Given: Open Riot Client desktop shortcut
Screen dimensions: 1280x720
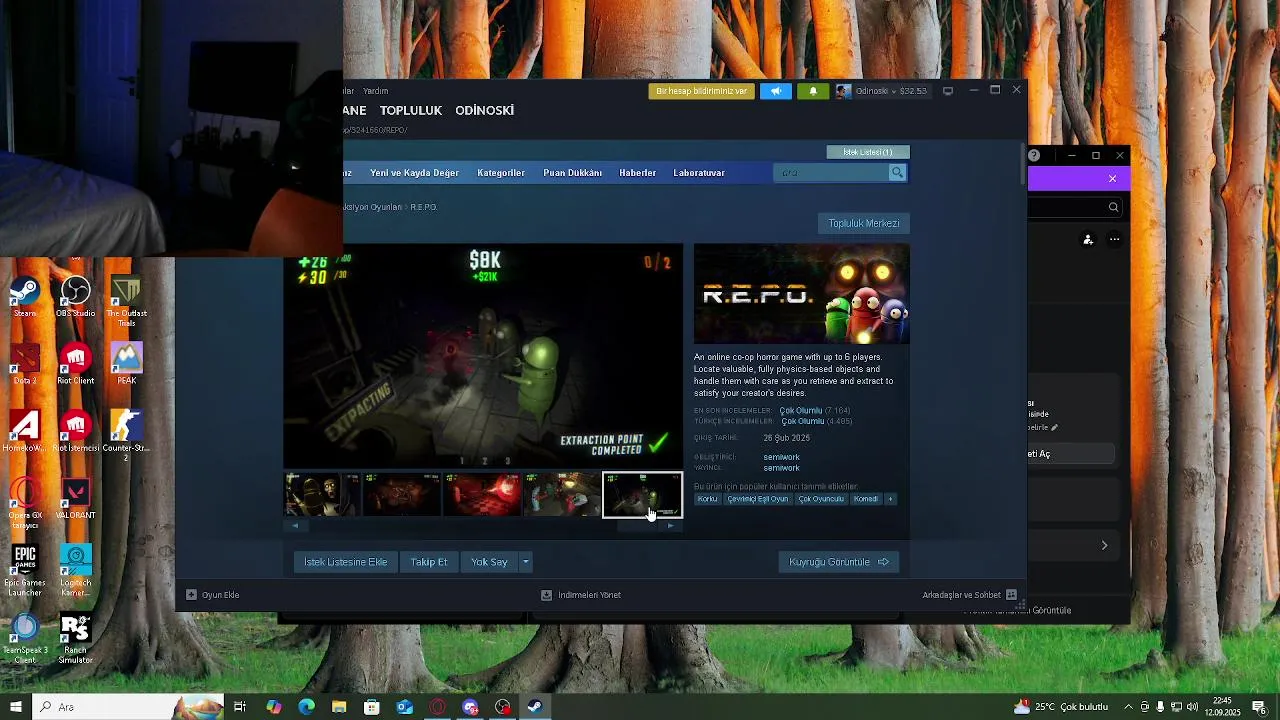Looking at the screenshot, I should [75, 364].
